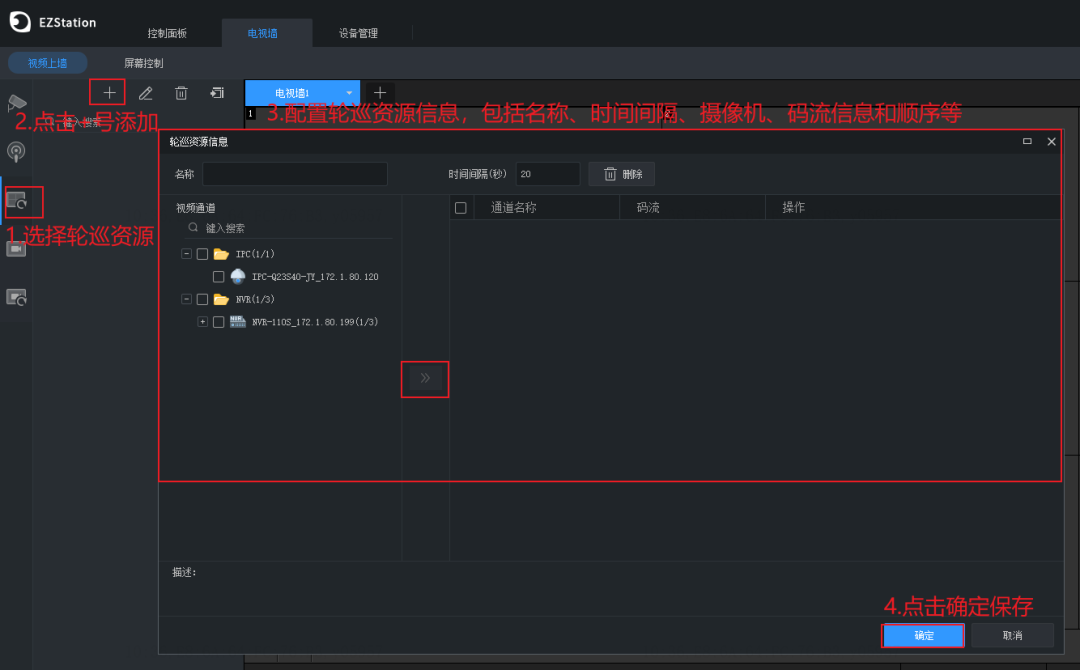Click the trash delete icon in the left toolbar
Viewport: 1080px width, 670px height.
pyautogui.click(x=181, y=93)
